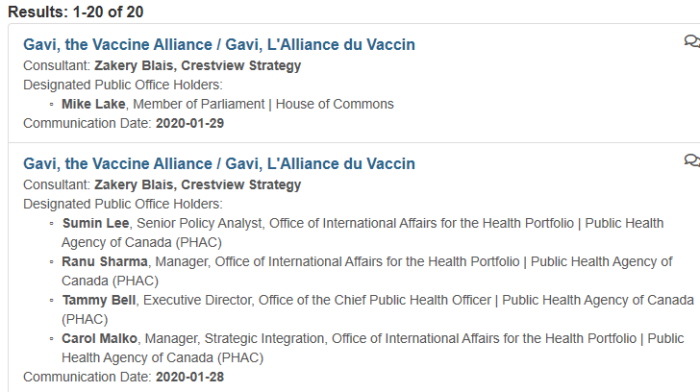Select the name Sumin Lee

[96, 223]
